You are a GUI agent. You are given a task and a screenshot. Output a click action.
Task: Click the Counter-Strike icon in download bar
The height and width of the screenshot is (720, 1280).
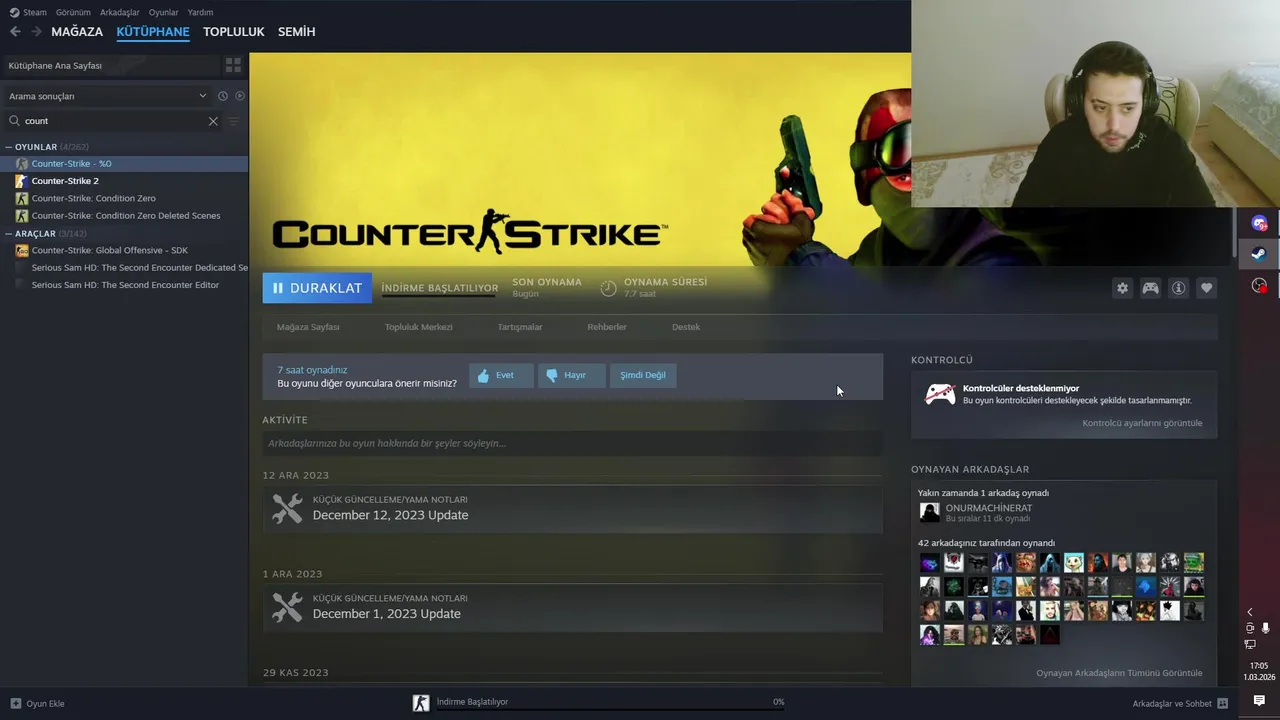[x=421, y=703]
